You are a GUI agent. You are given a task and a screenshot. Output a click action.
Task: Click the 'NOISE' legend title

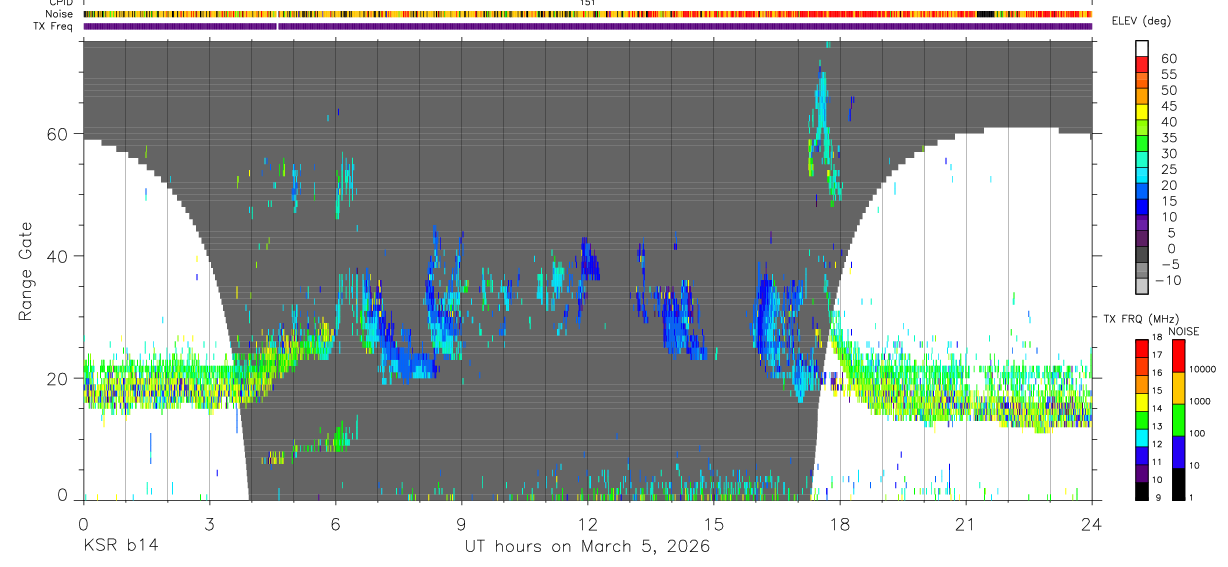coord(1183,331)
